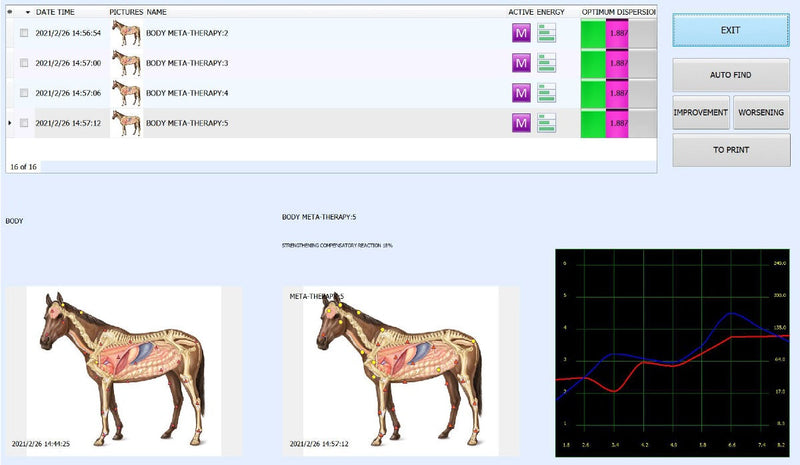Screen dimensions: 800x465
Task: Open the dropdown arrow beside DATE TIME header
Action: click(x=28, y=12)
